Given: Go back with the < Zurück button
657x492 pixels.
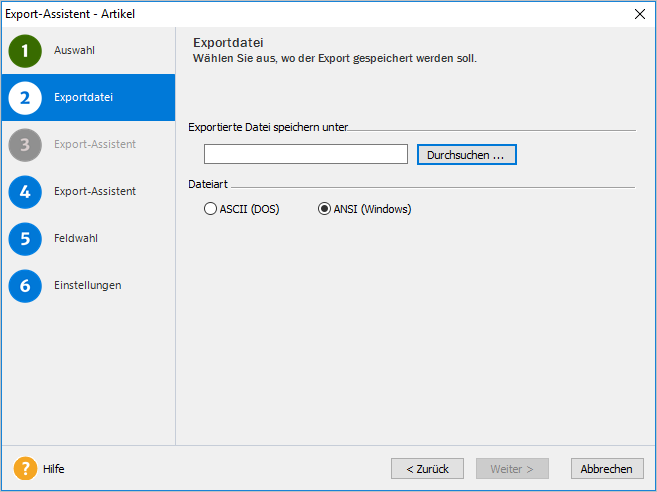Looking at the screenshot, I should tap(427, 469).
